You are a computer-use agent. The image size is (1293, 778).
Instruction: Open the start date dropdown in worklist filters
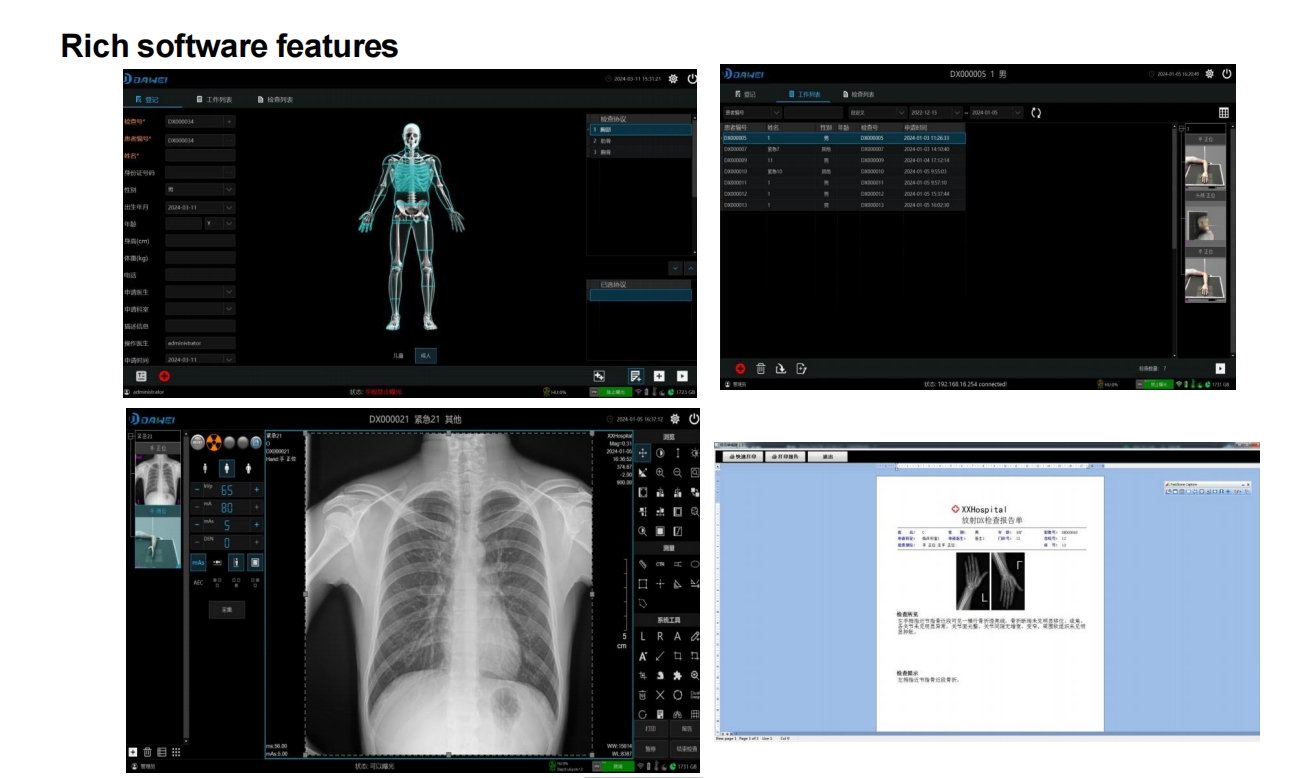[956, 112]
